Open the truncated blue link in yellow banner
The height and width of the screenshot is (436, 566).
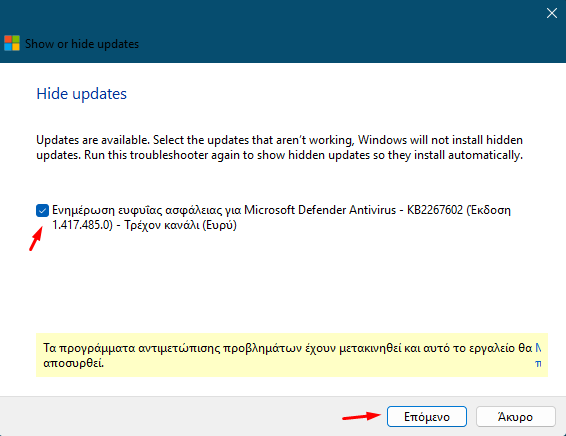[538, 356]
